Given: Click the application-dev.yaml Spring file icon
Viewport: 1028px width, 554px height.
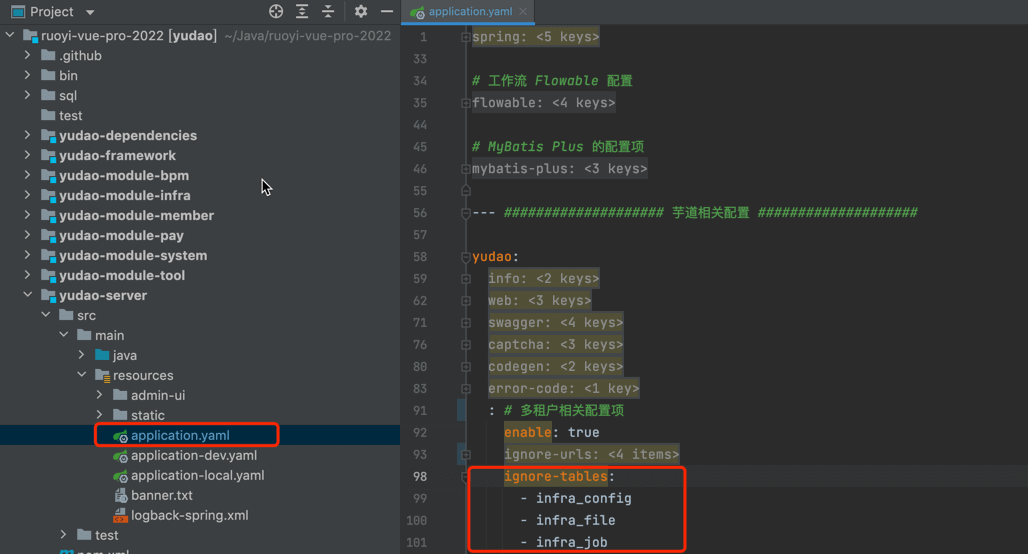Looking at the screenshot, I should click(x=121, y=456).
